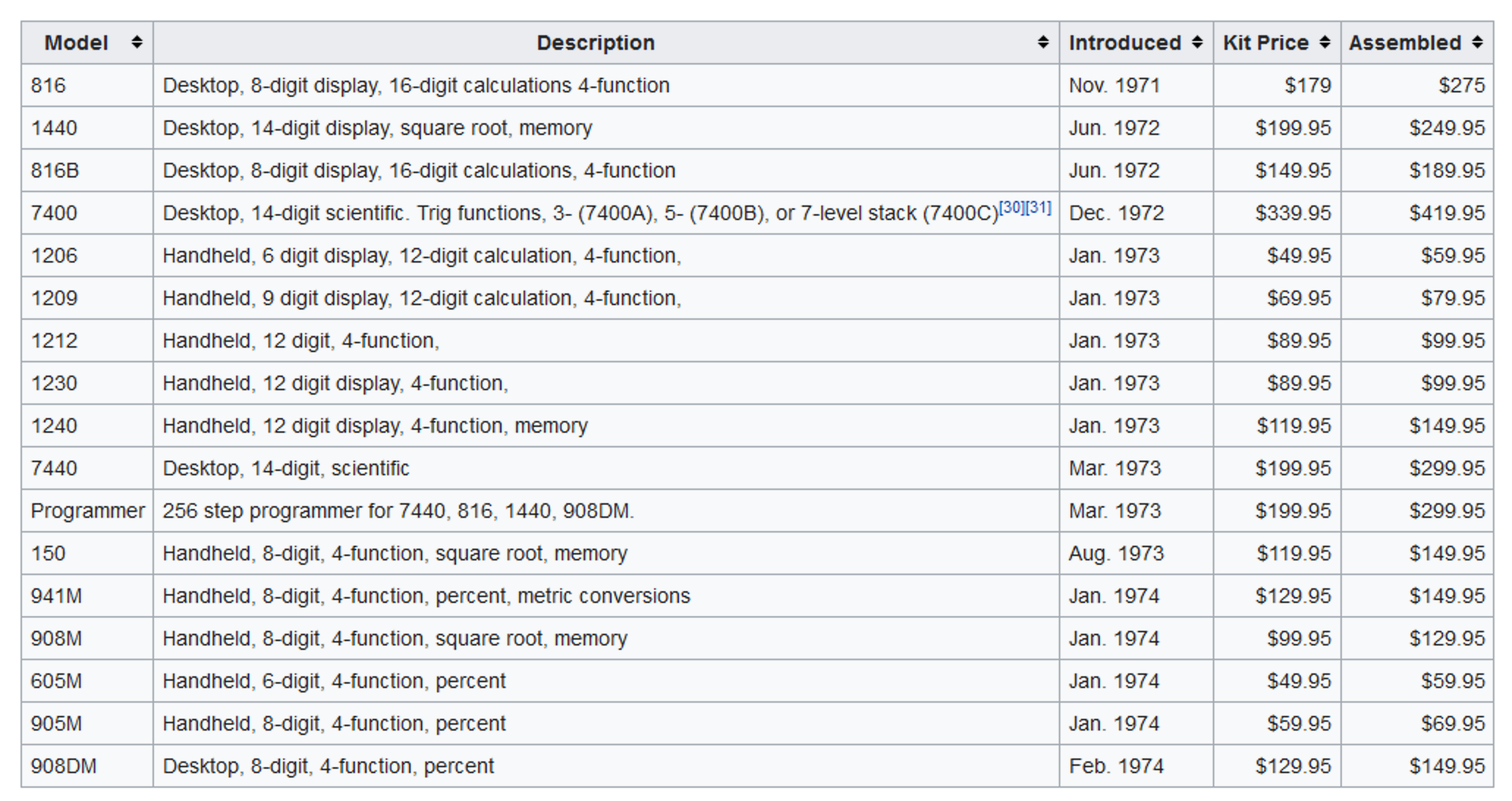Click the Assembled header label

click(x=1405, y=43)
